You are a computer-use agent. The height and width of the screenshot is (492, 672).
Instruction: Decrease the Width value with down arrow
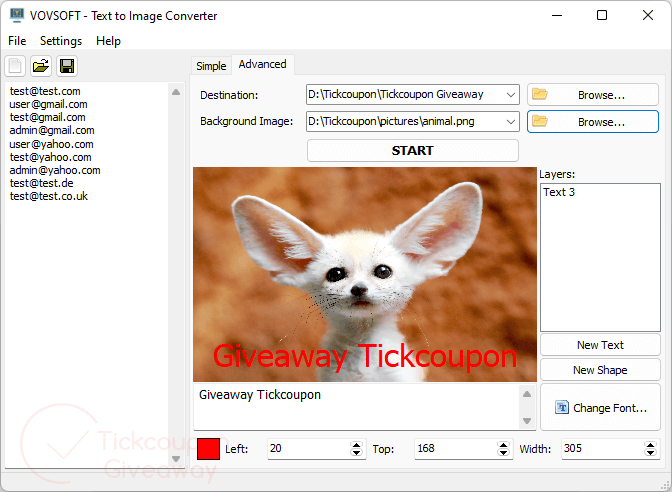(651, 453)
